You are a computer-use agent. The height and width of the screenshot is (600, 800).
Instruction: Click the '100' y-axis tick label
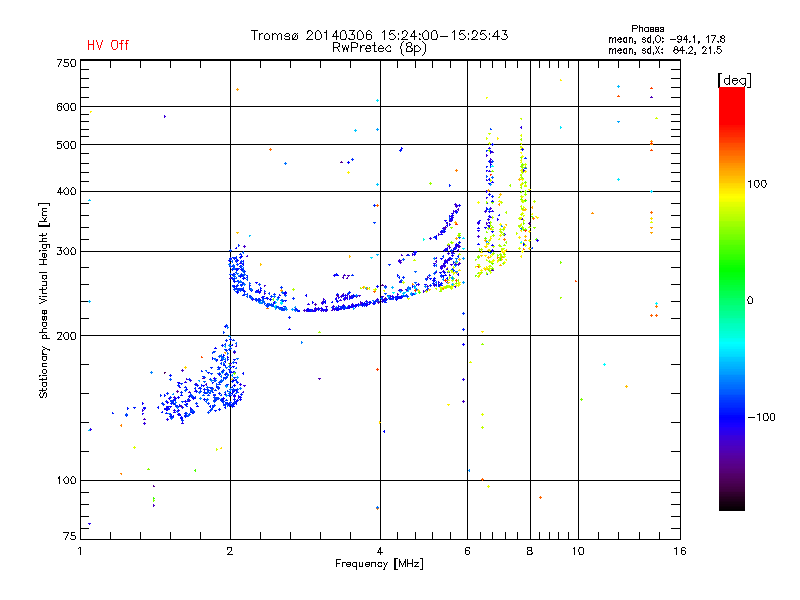[x=66, y=480]
